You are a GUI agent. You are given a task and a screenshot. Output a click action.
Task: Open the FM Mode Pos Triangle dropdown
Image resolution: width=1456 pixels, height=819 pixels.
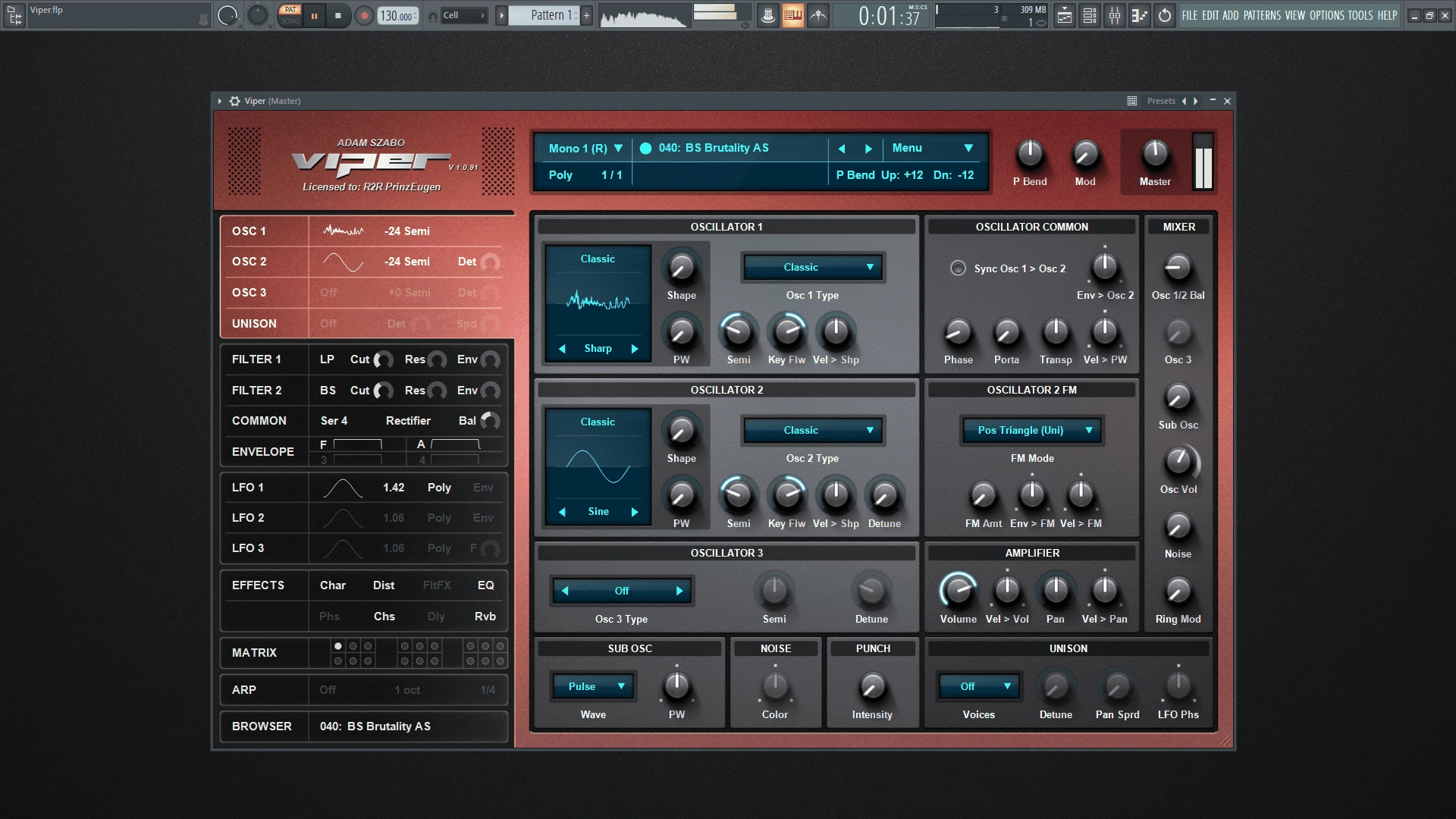point(1031,430)
